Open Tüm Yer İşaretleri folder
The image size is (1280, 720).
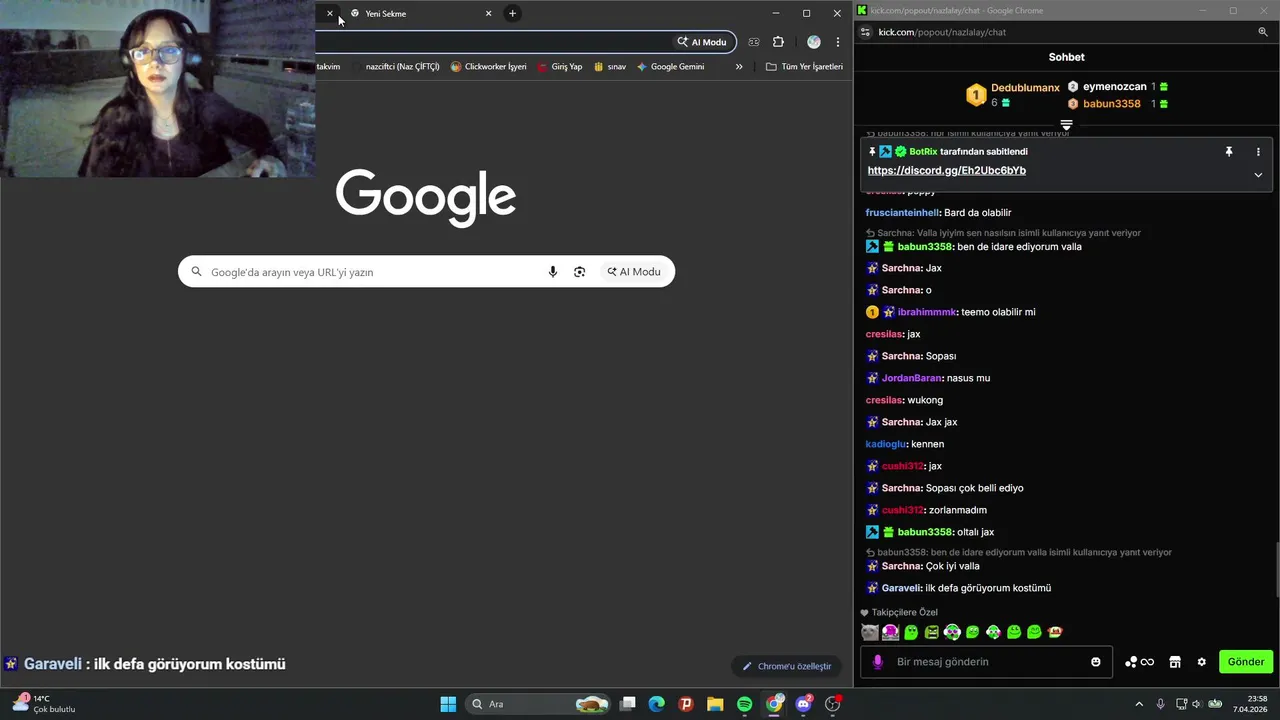click(x=804, y=67)
